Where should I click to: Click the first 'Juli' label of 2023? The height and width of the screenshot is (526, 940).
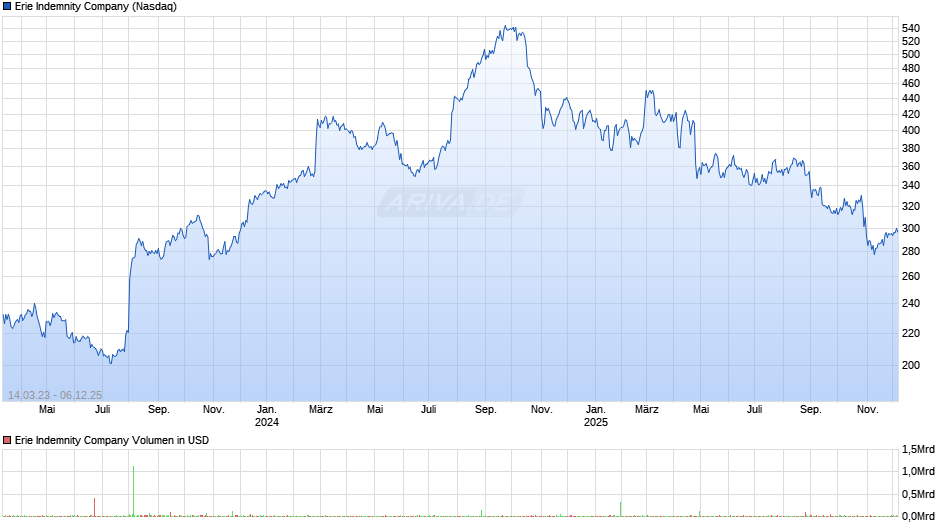point(103,409)
